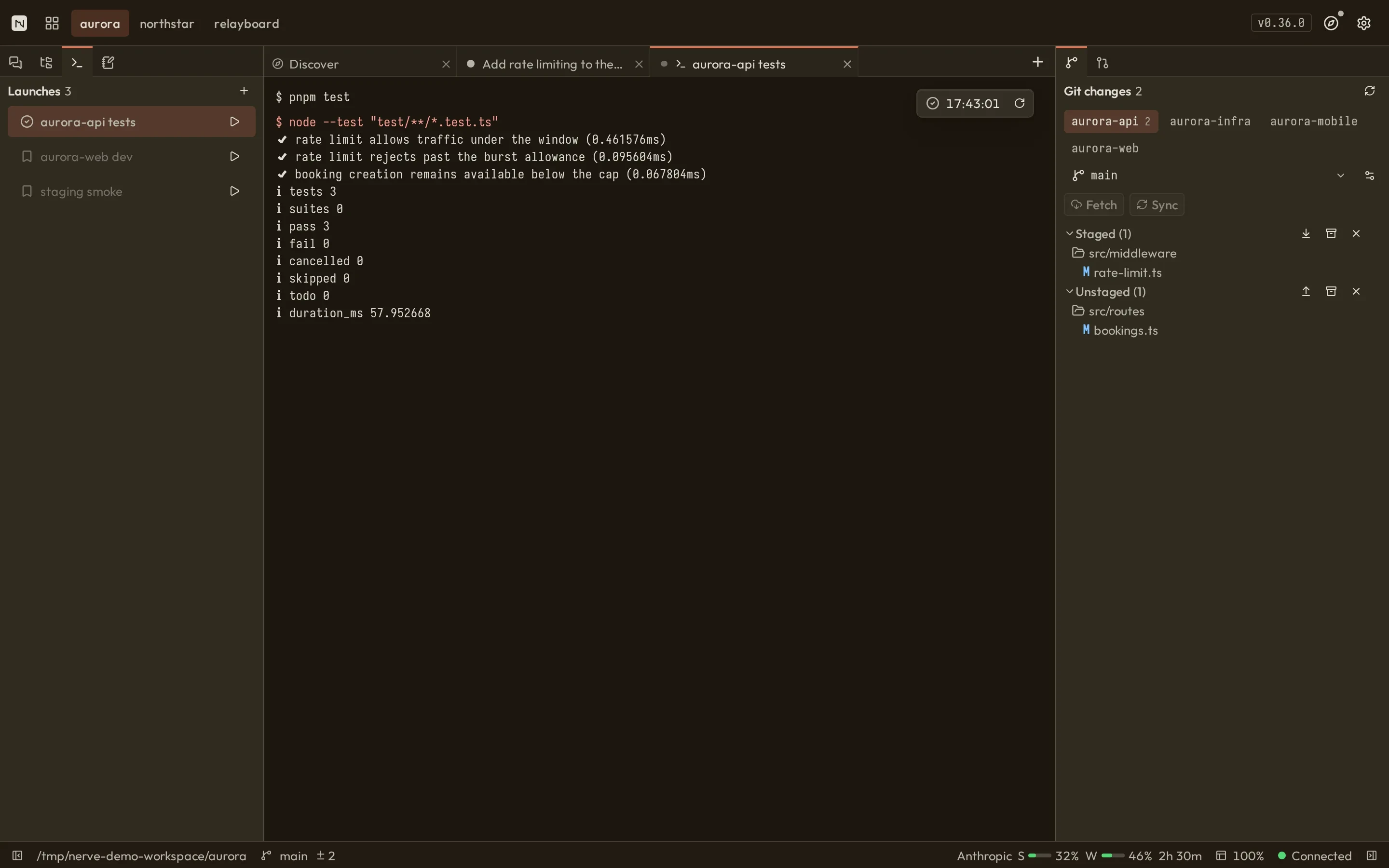This screenshot has height=868, width=1389.
Task: Stash unstaged changes icon
Action: click(1331, 292)
